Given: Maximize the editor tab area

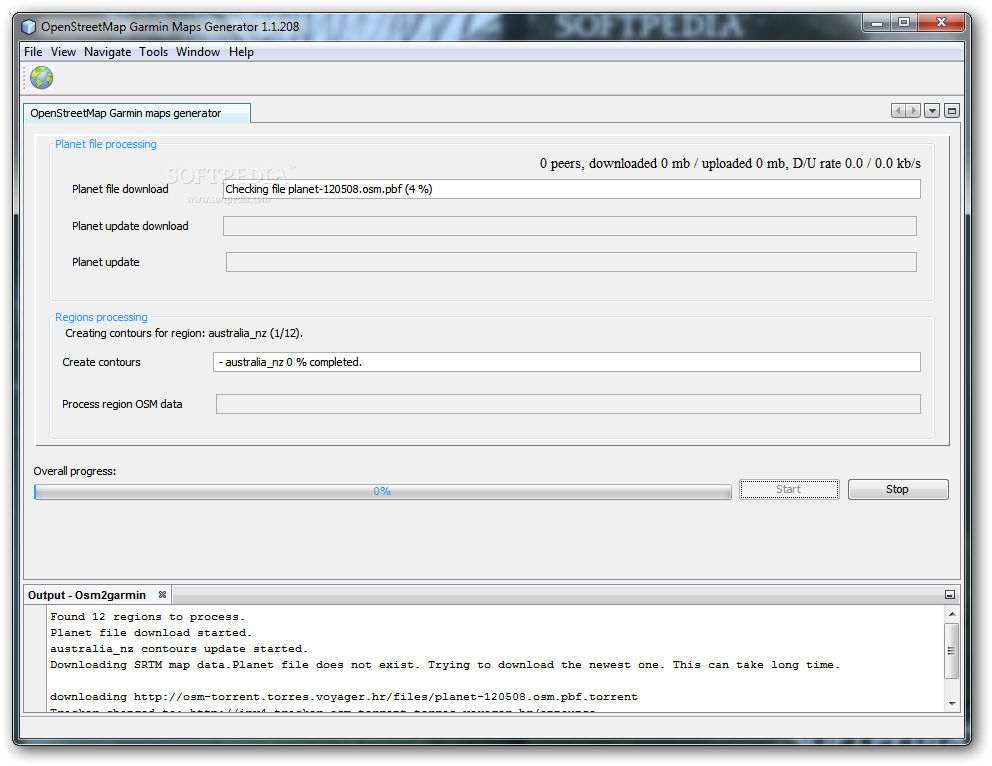Looking at the screenshot, I should coord(952,111).
